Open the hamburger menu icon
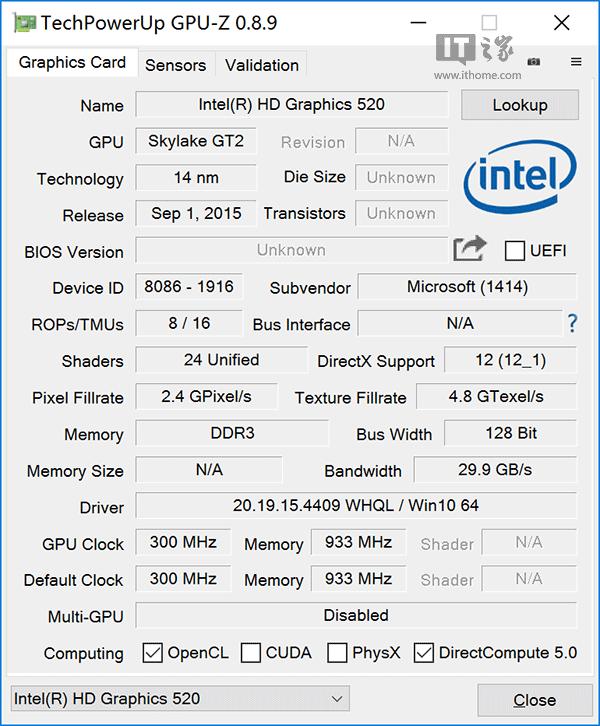600x726 pixels. coord(576,62)
